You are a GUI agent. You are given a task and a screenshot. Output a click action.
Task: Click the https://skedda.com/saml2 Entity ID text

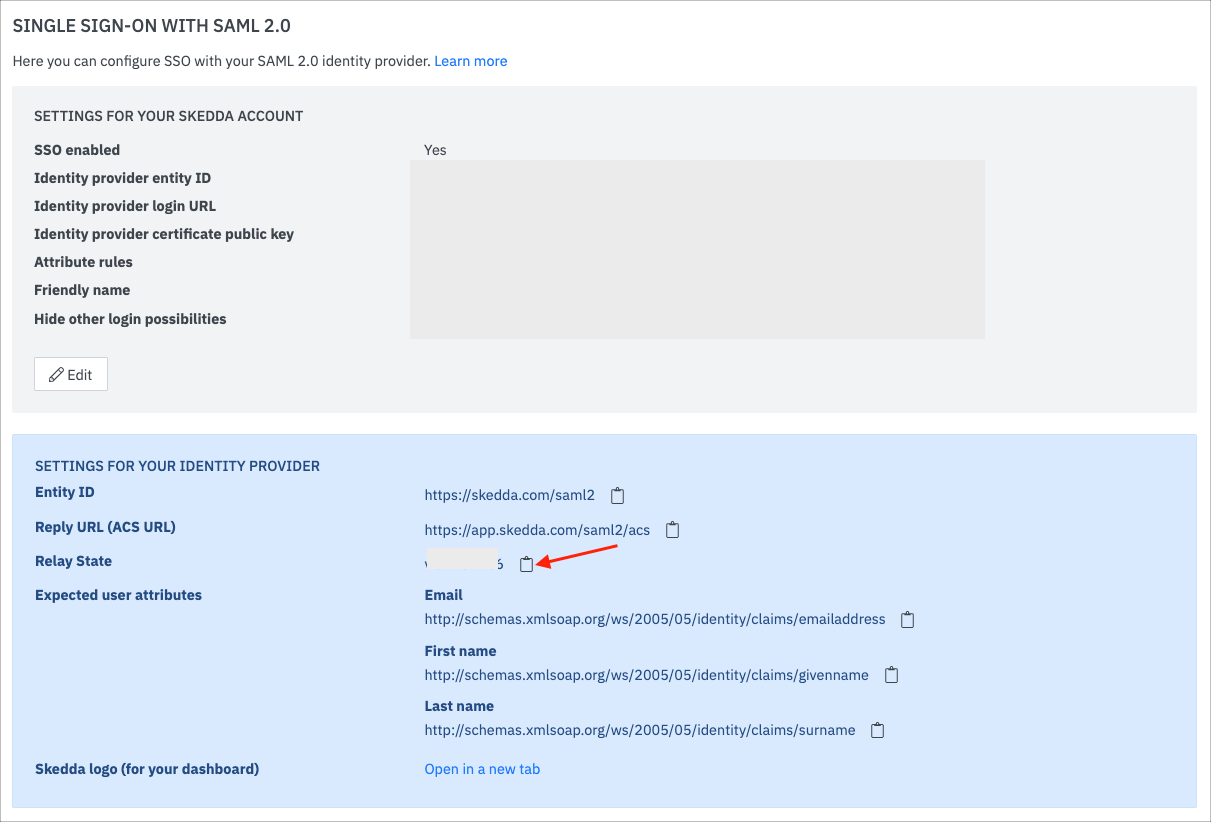click(509, 495)
